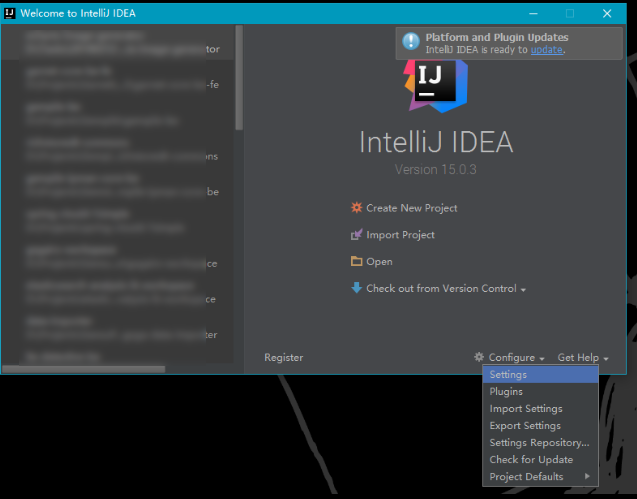Click the Open folder icon
The image size is (637, 499).
click(356, 261)
